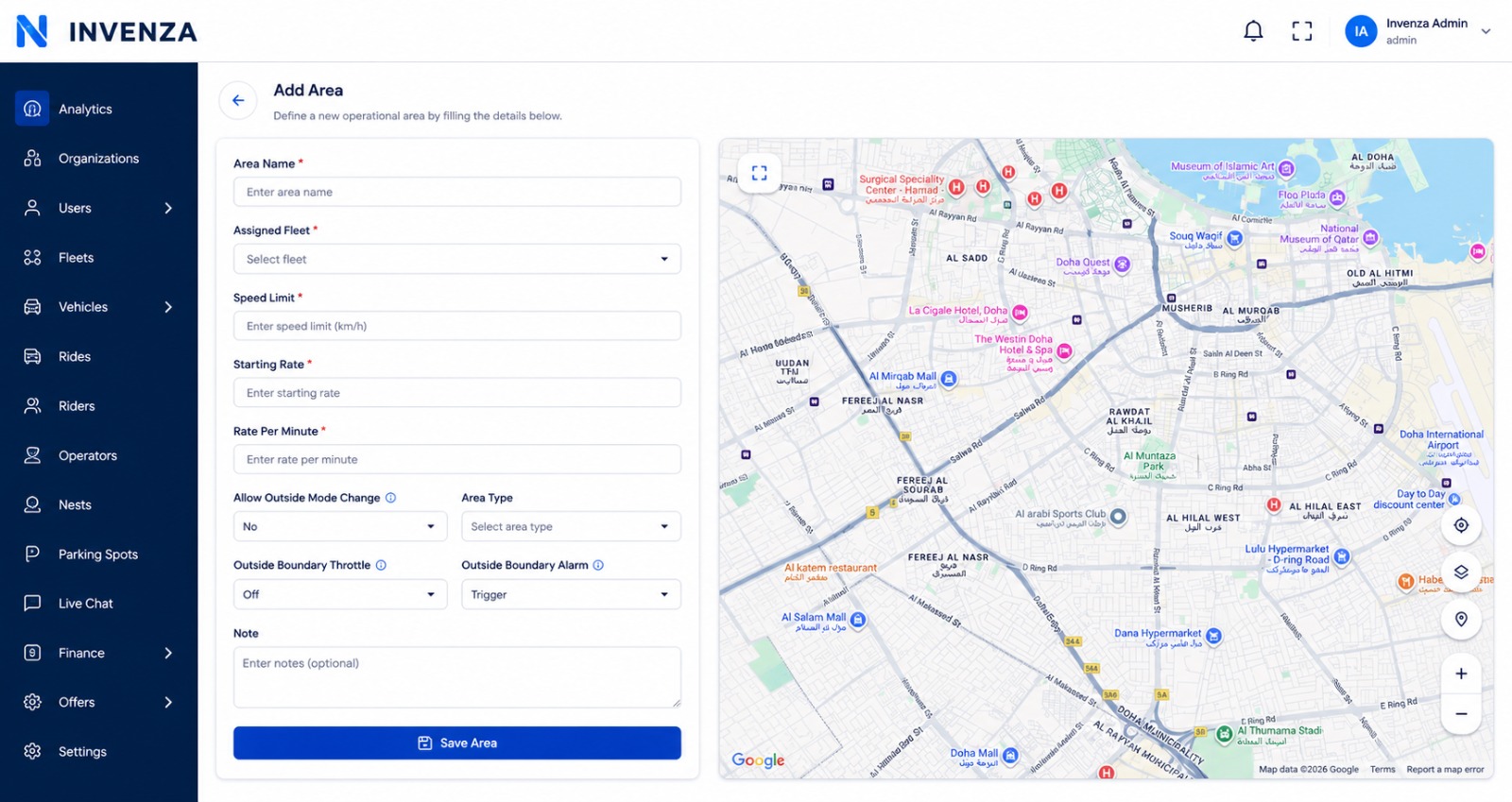The image size is (1512, 802).
Task: Click Al Salam Mall marker on map
Action: (x=858, y=620)
